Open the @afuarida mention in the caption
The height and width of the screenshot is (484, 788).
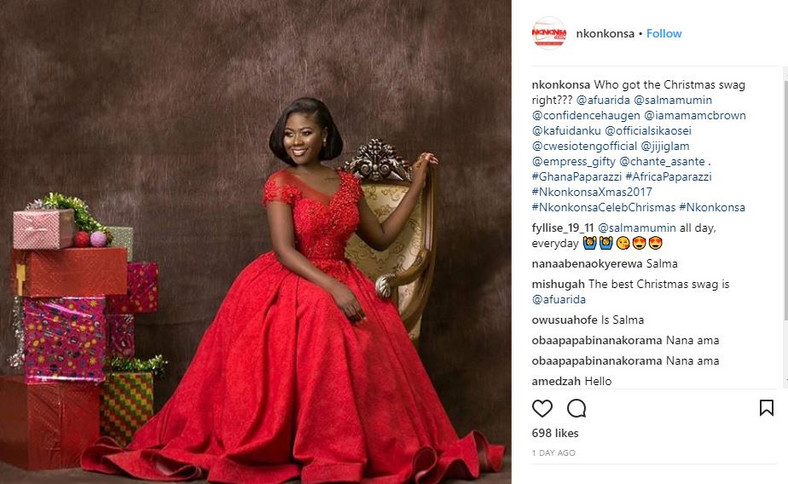tap(603, 100)
